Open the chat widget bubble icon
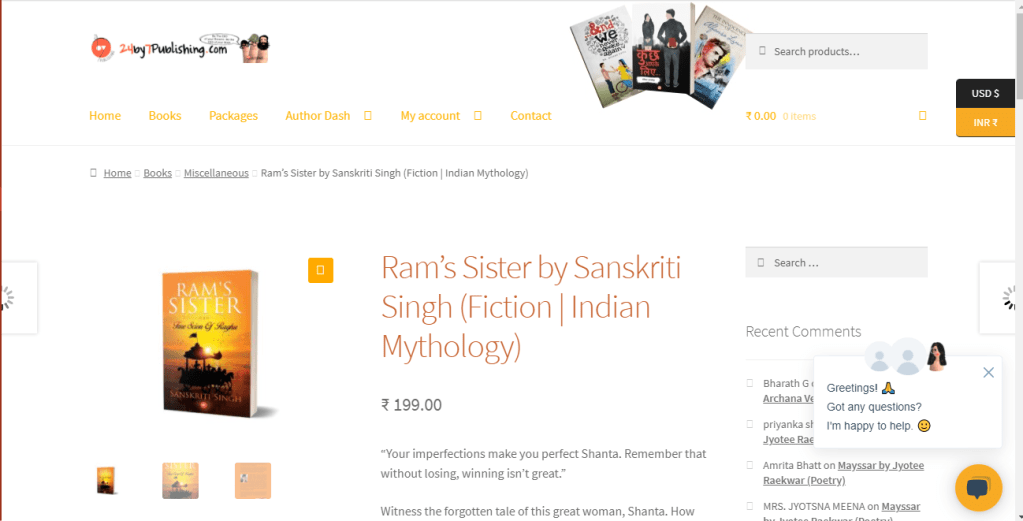 tap(978, 488)
